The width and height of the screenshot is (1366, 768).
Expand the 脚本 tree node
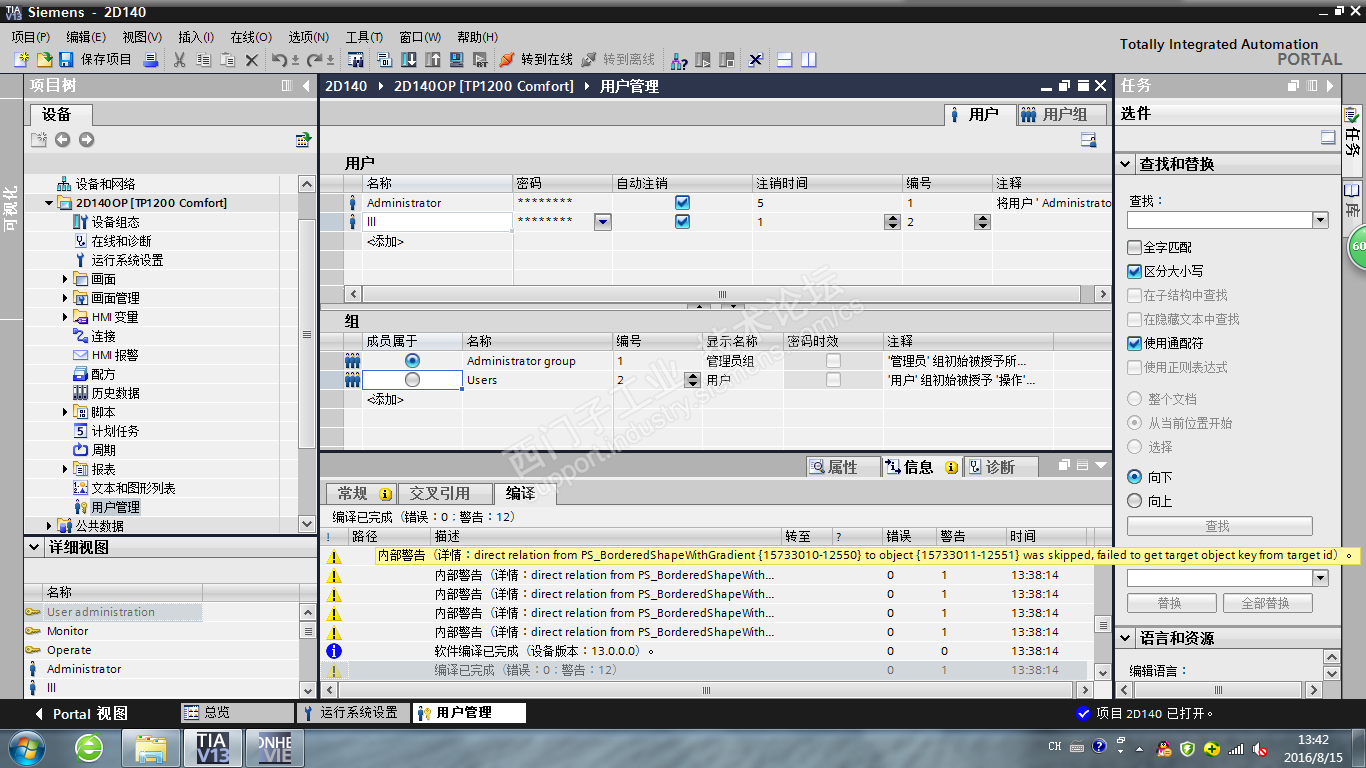[x=65, y=412]
